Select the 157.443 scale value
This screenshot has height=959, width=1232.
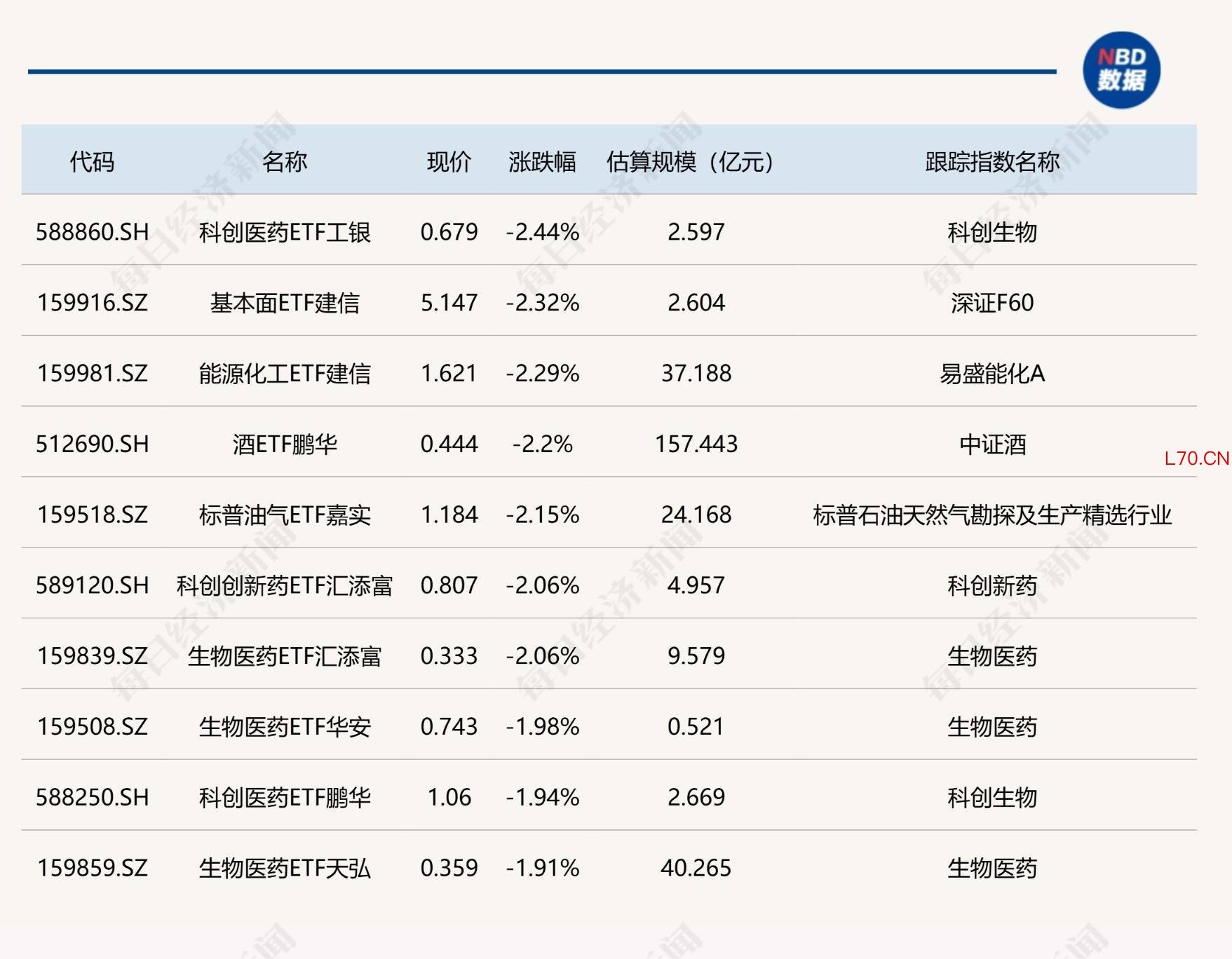coord(696,444)
